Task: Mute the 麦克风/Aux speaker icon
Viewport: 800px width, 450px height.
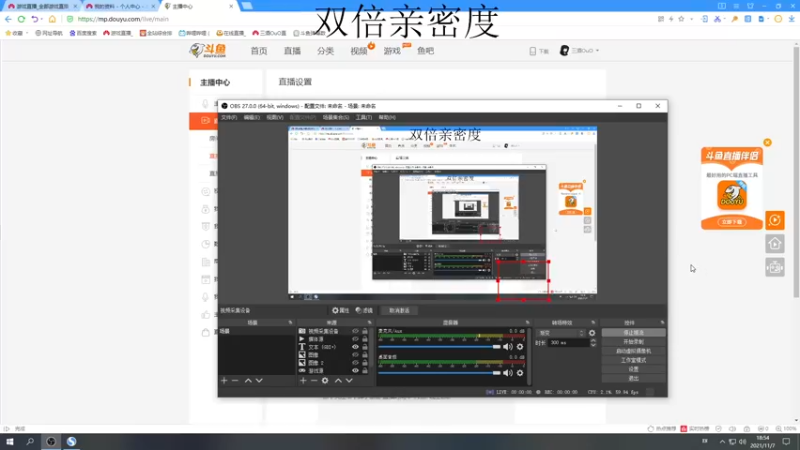Action: pos(508,347)
